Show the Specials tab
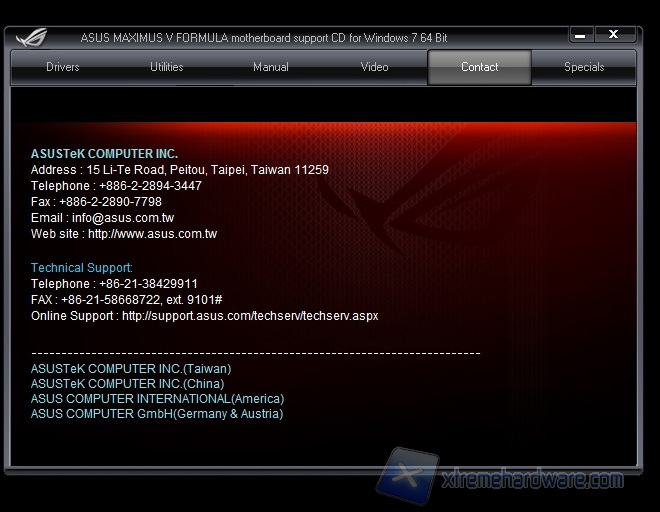Image resolution: width=660 pixels, height=512 pixels. click(x=584, y=67)
